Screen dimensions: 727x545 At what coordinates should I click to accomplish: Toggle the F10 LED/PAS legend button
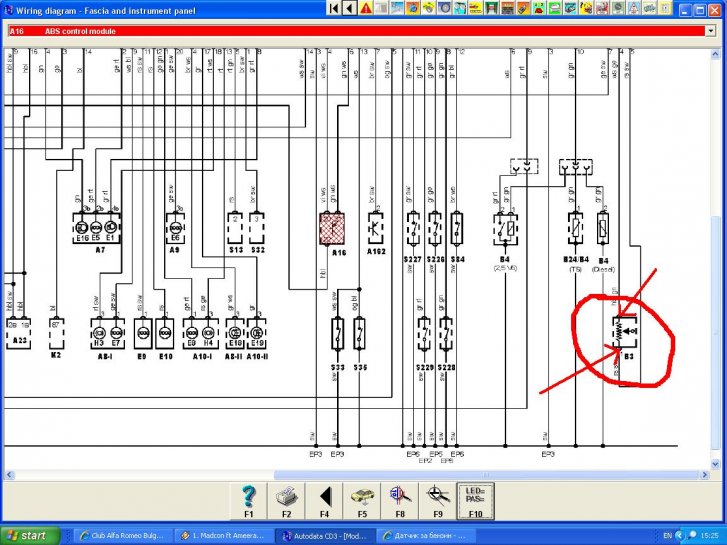pyautogui.click(x=475, y=499)
